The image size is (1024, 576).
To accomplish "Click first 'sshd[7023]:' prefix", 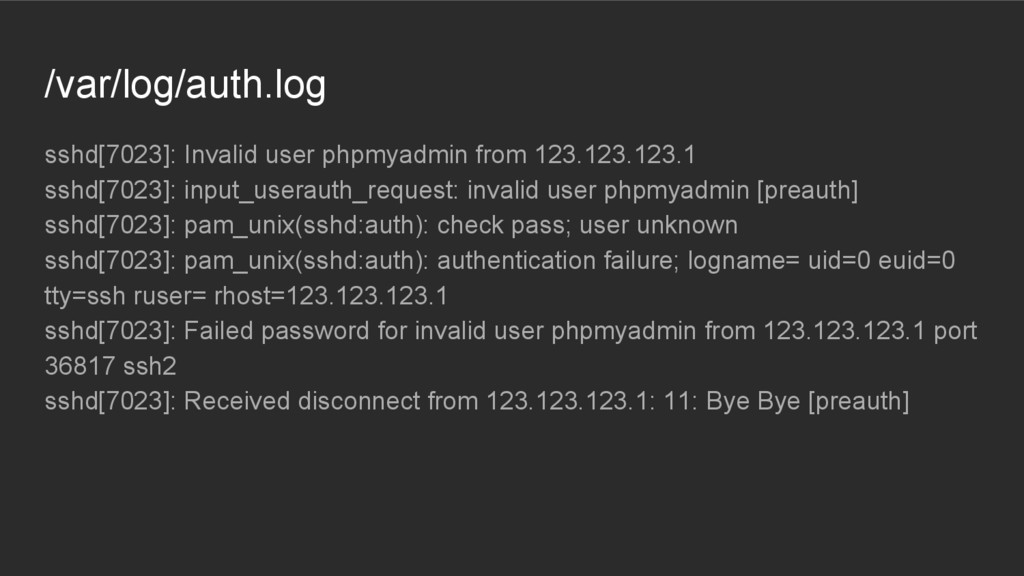I will [x=110, y=155].
